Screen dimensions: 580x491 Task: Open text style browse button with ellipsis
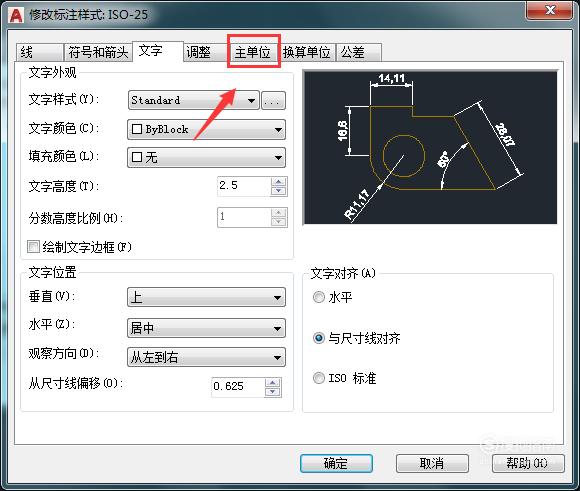[x=273, y=101]
